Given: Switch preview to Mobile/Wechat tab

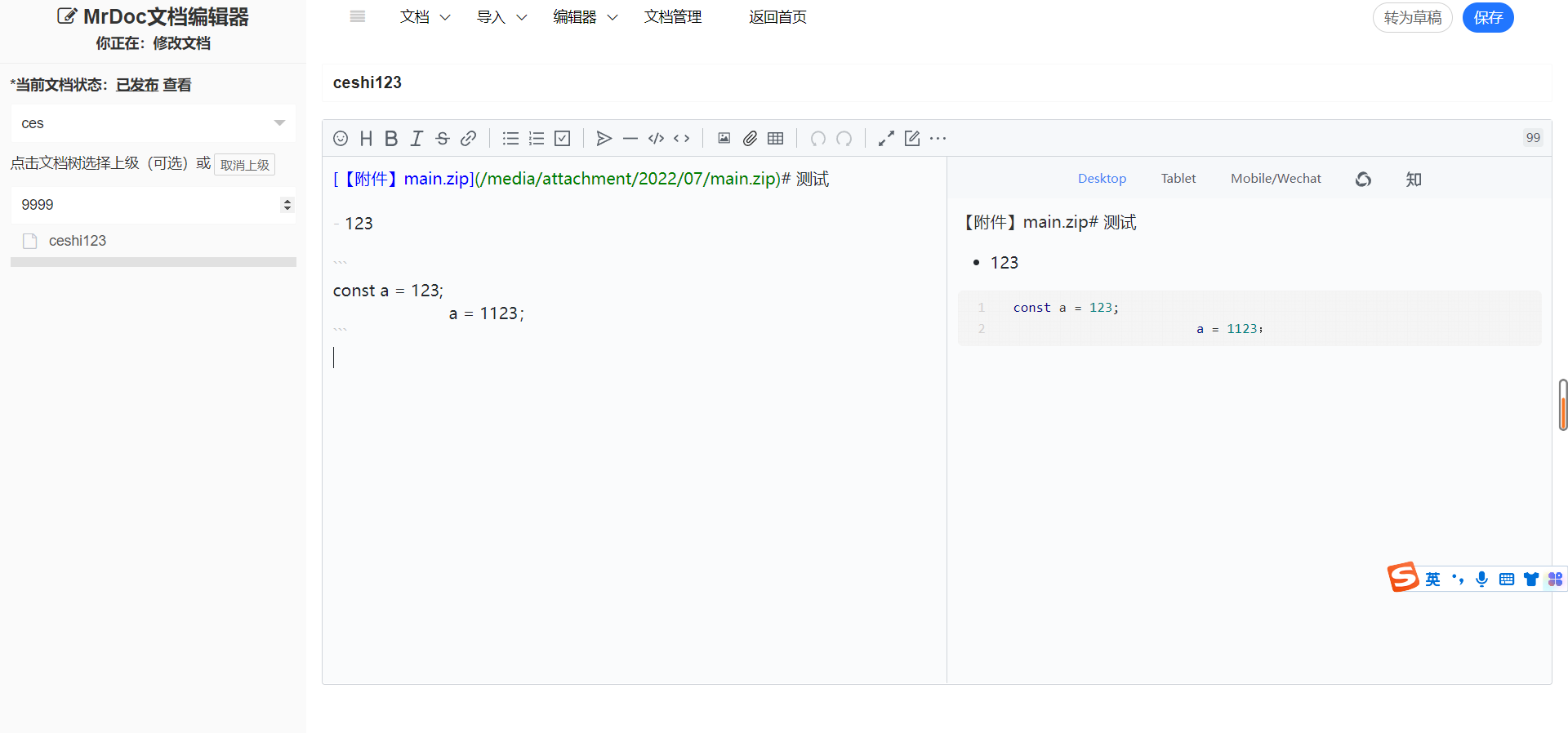Looking at the screenshot, I should [1276, 179].
